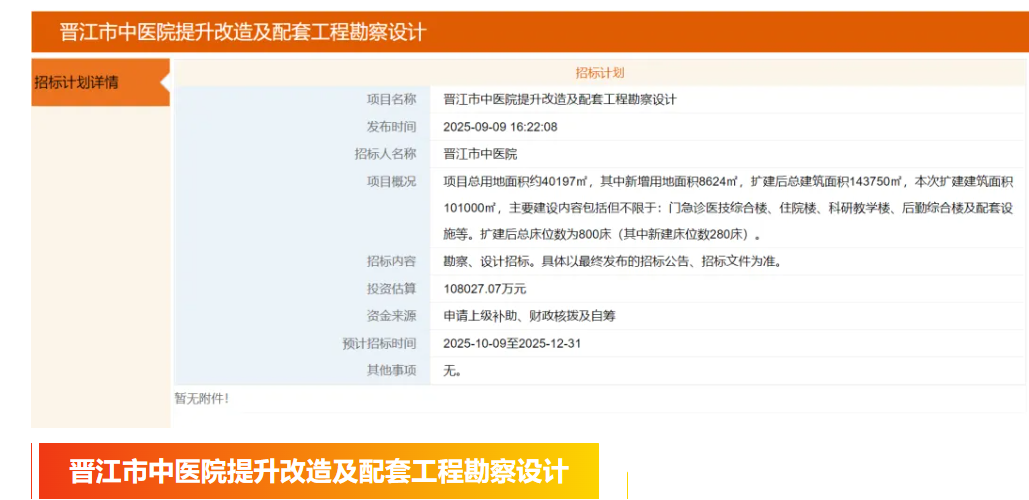Click the tenderer name 晋江市中医院

click(x=480, y=154)
